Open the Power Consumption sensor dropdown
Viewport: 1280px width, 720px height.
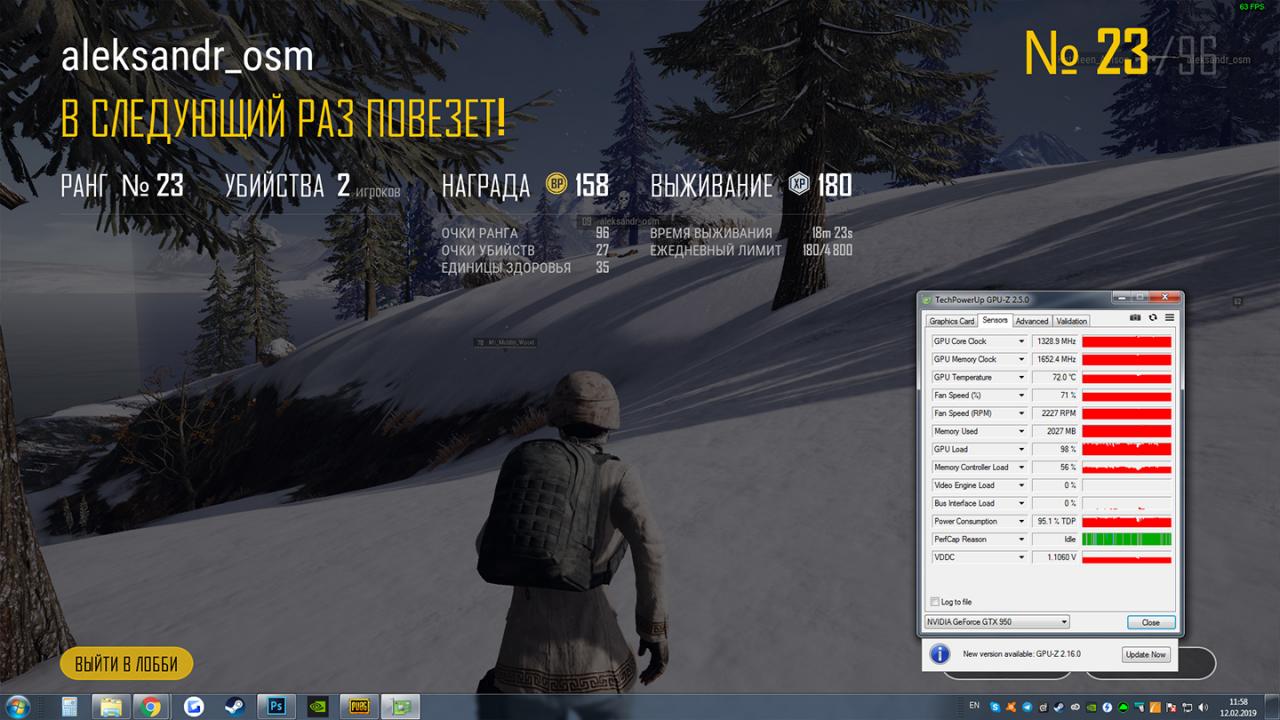(1021, 522)
